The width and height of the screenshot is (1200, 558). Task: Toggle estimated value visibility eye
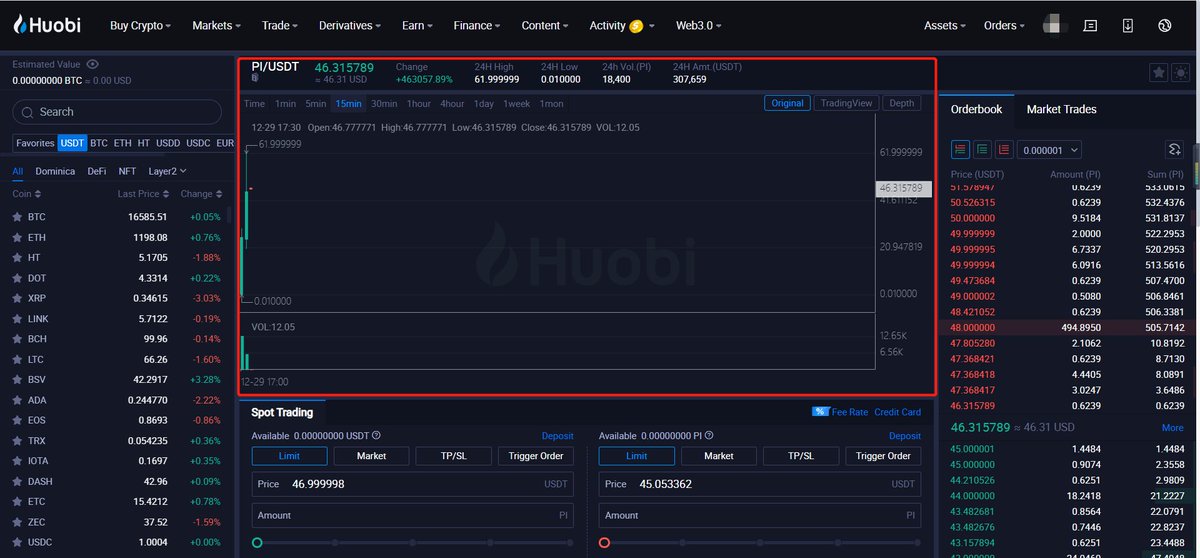[x=93, y=64]
